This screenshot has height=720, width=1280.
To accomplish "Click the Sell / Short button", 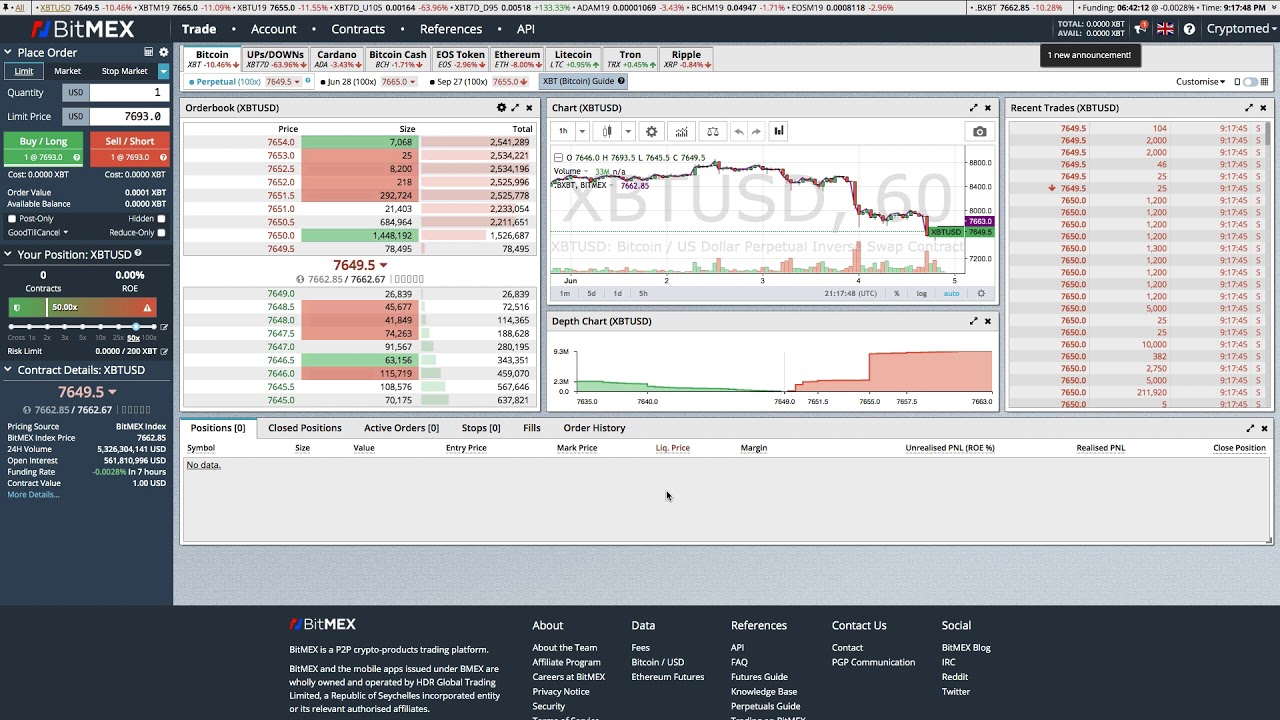I will point(130,148).
